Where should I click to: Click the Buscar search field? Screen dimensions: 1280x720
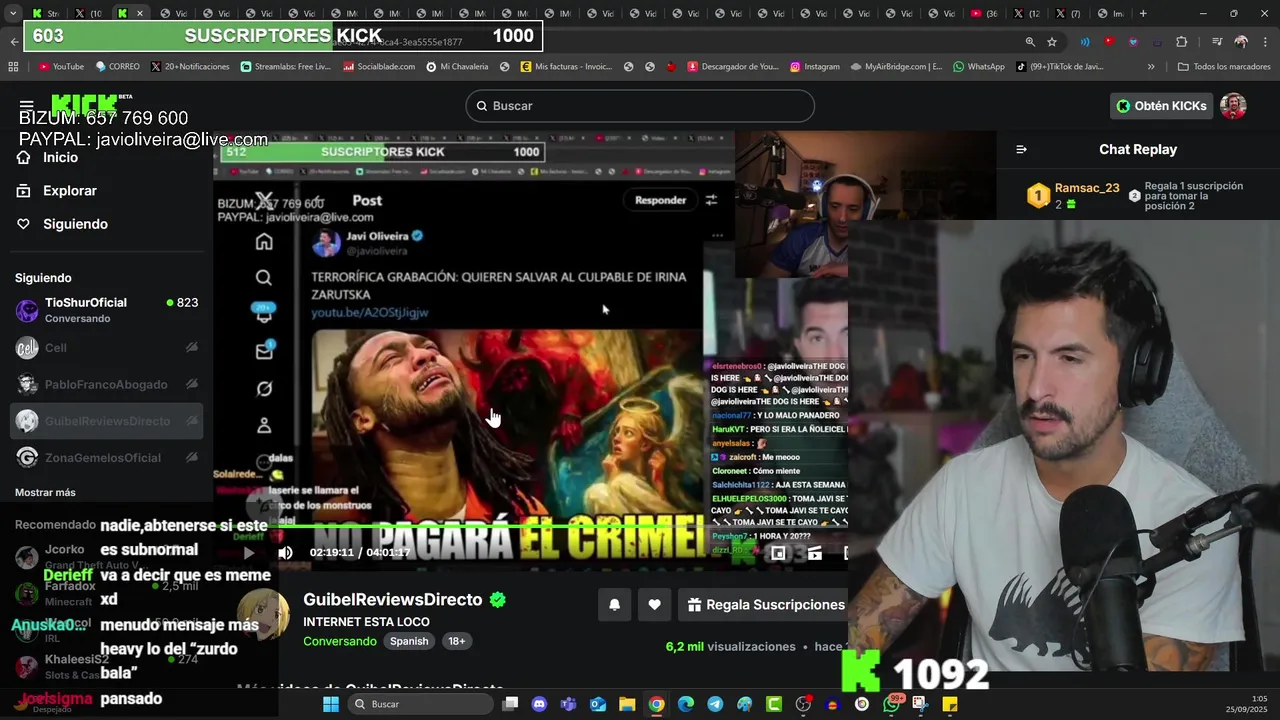coord(640,106)
